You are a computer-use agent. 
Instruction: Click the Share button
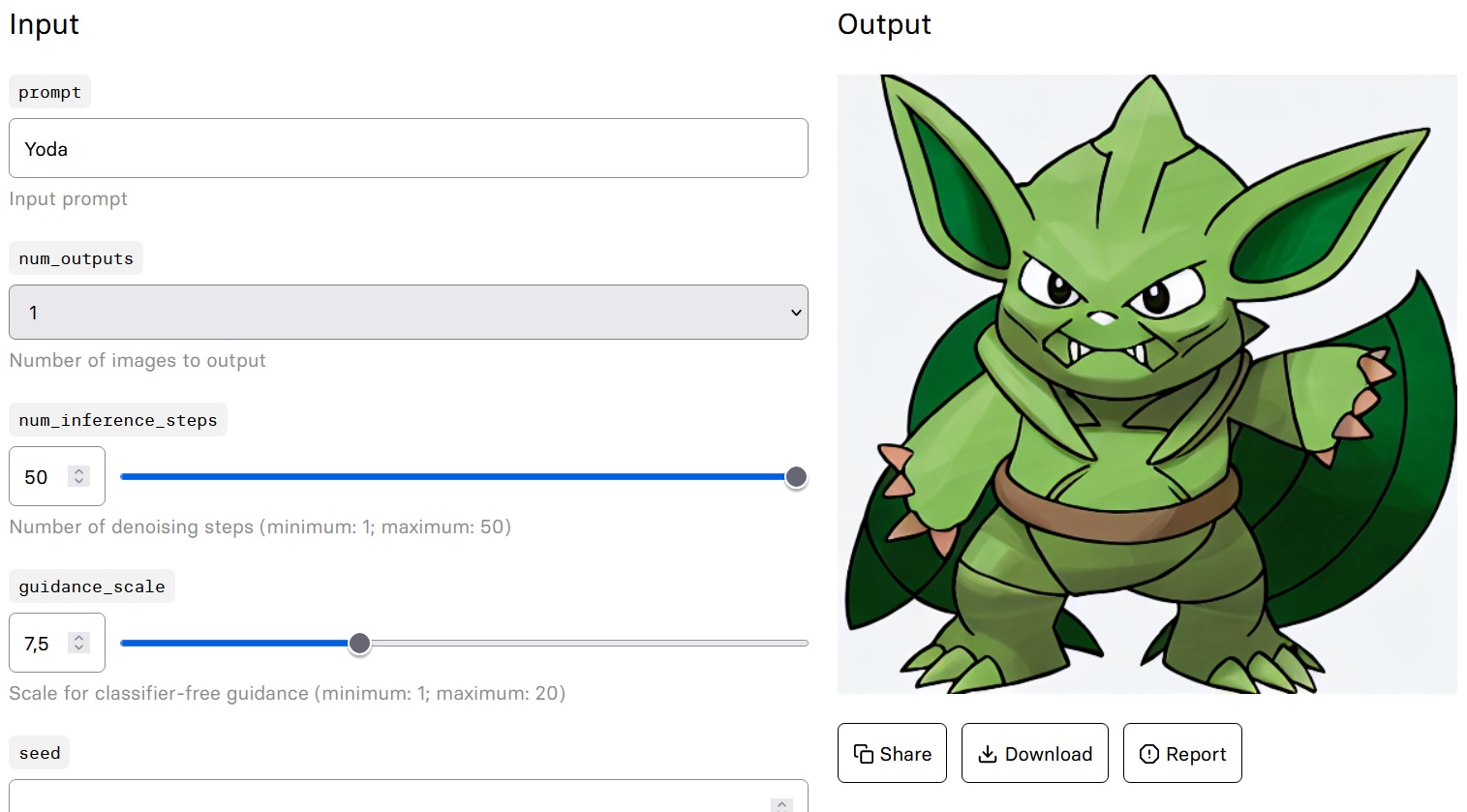(892, 753)
